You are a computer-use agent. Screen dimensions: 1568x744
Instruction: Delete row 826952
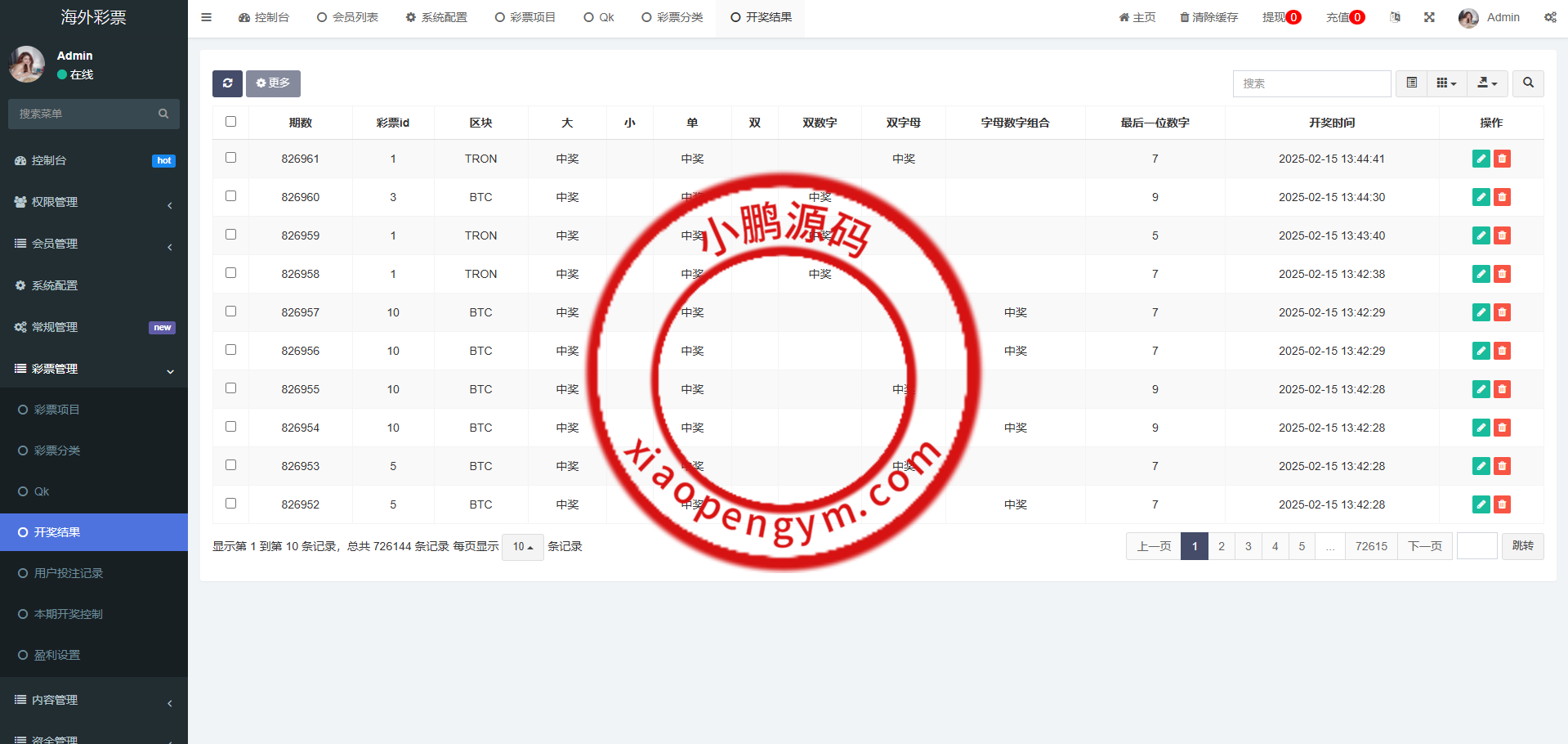click(x=1502, y=504)
